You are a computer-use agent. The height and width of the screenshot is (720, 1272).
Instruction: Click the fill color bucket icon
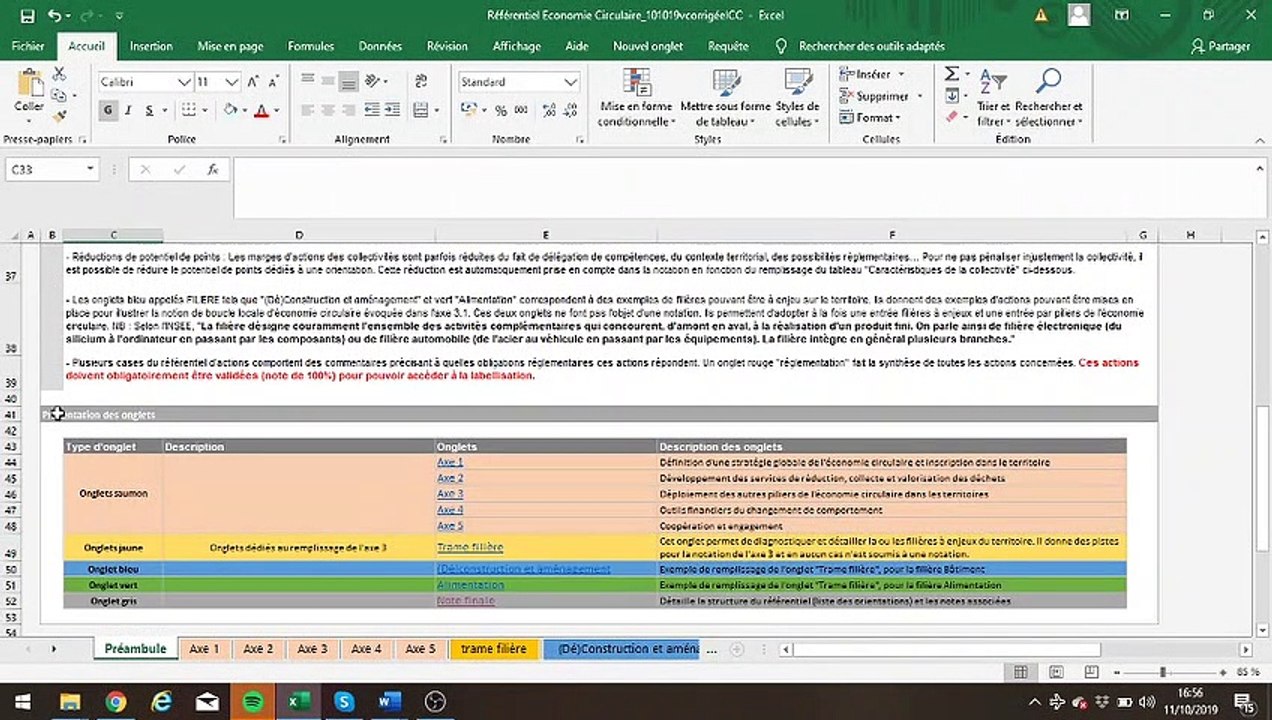click(x=230, y=110)
